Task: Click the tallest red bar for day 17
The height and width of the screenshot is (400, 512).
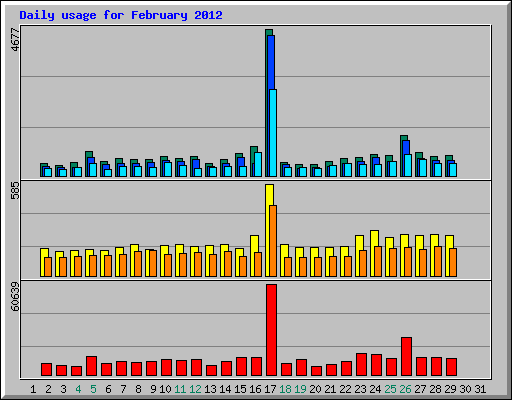Action: pyautogui.click(x=271, y=330)
